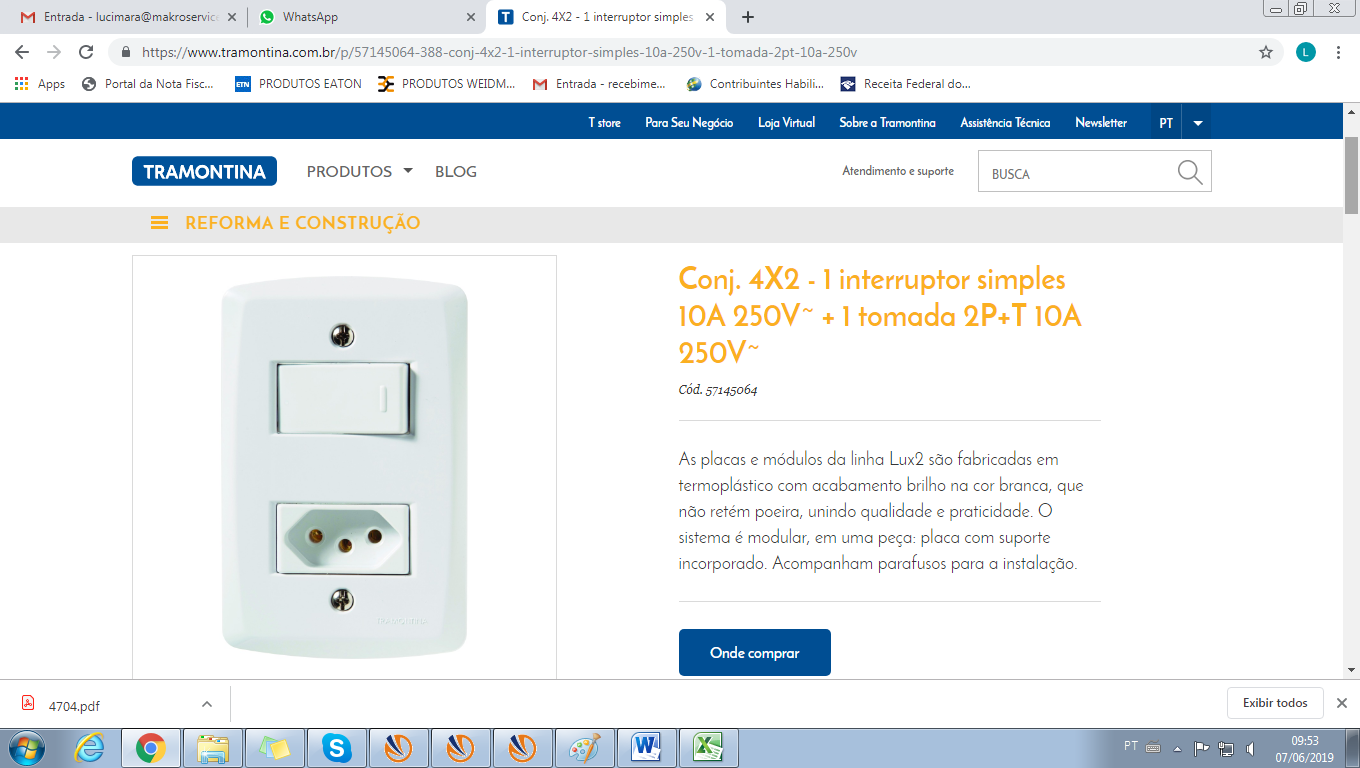Click into the BUSCA search field
Viewport: 1360px width, 768px height.
[1078, 172]
